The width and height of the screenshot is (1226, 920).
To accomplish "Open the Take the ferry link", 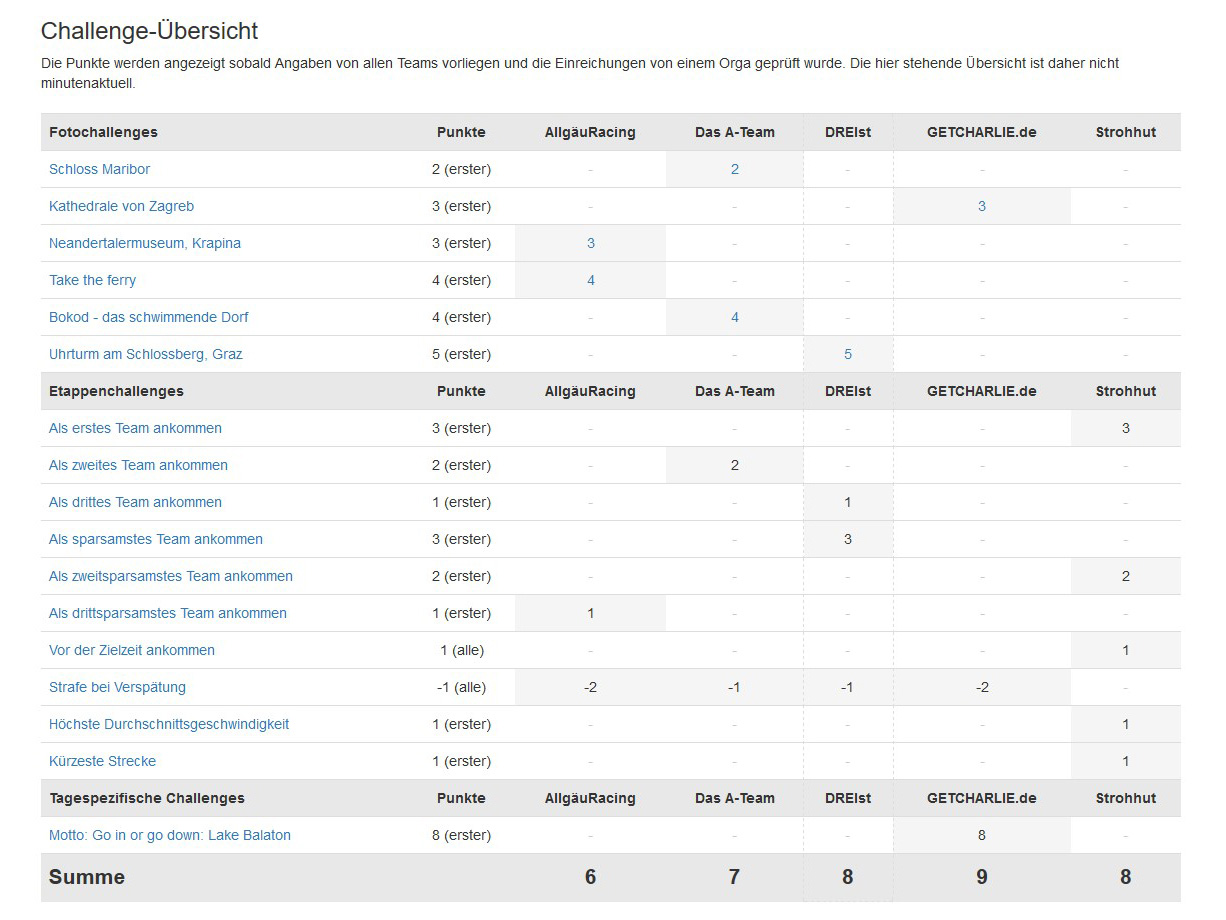I will 92,280.
